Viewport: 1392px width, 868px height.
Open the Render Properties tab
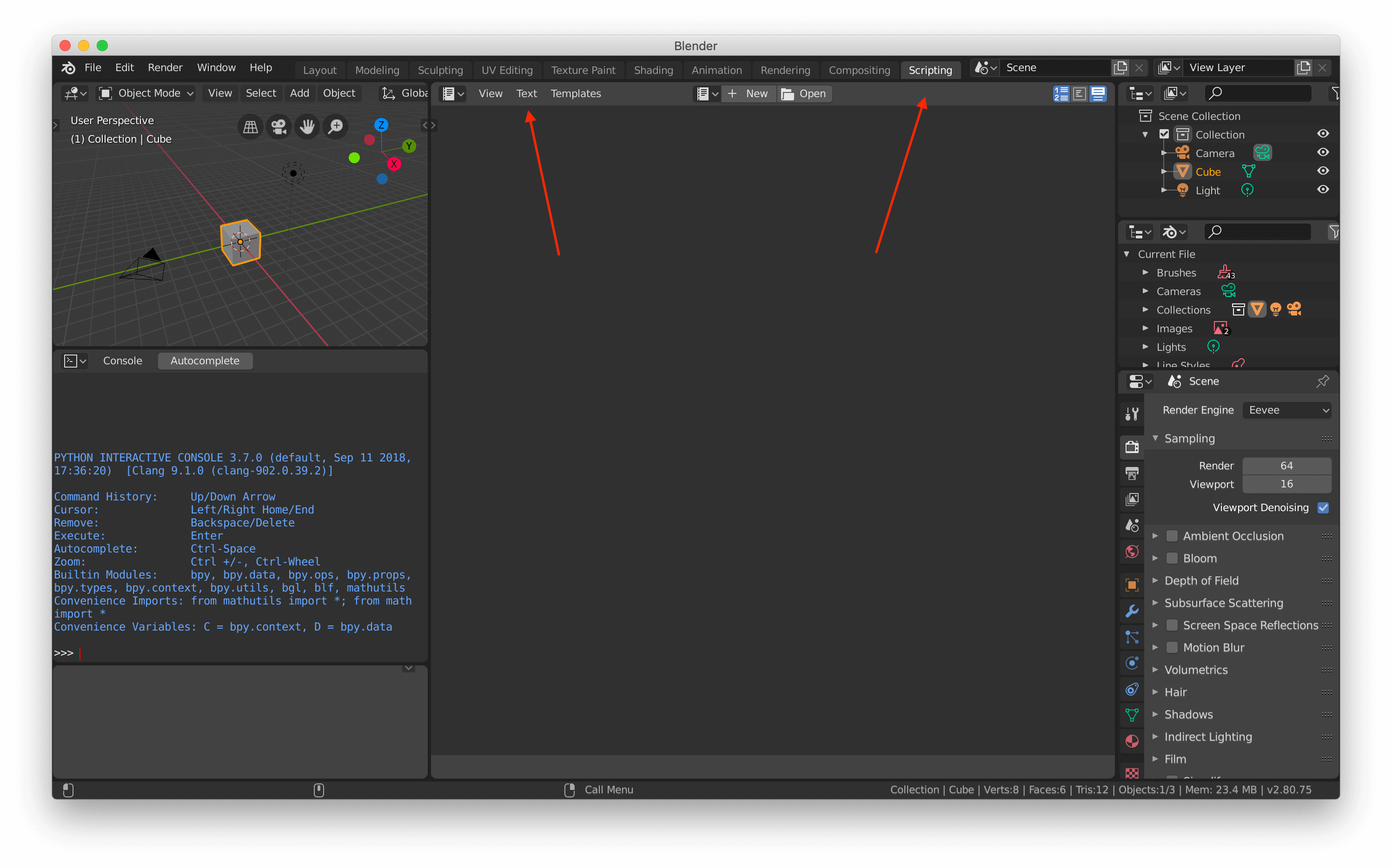pos(1131,447)
